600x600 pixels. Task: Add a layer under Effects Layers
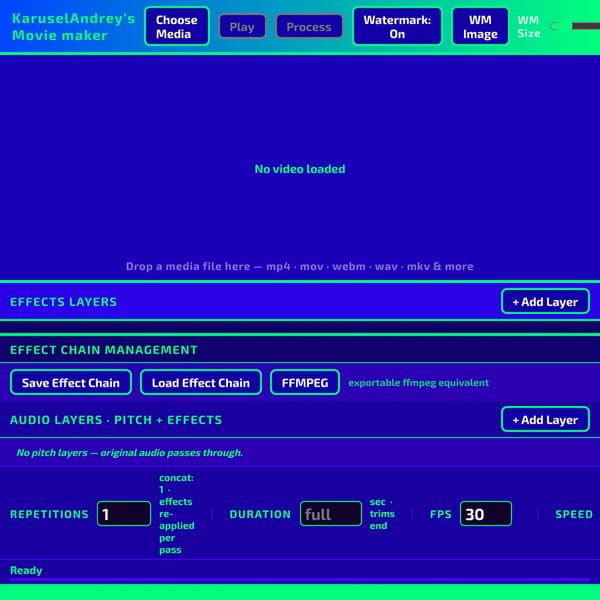click(x=545, y=302)
